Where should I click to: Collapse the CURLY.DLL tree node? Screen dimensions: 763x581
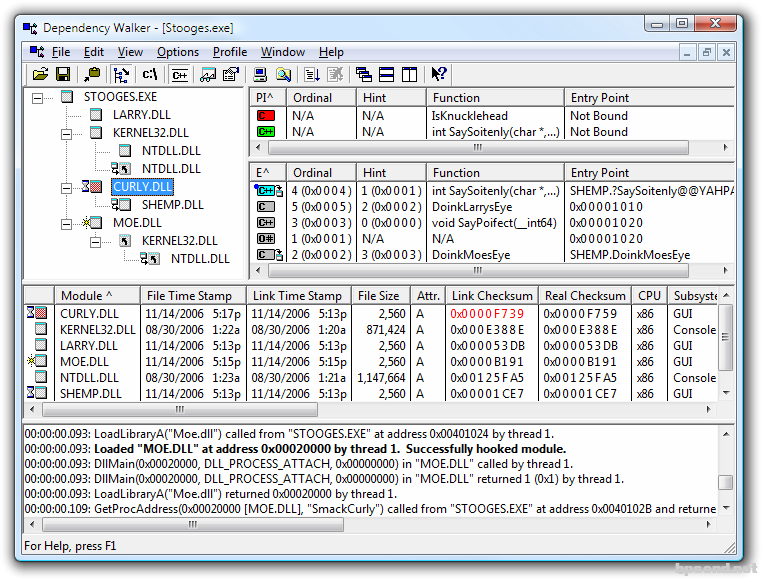pyautogui.click(x=66, y=188)
